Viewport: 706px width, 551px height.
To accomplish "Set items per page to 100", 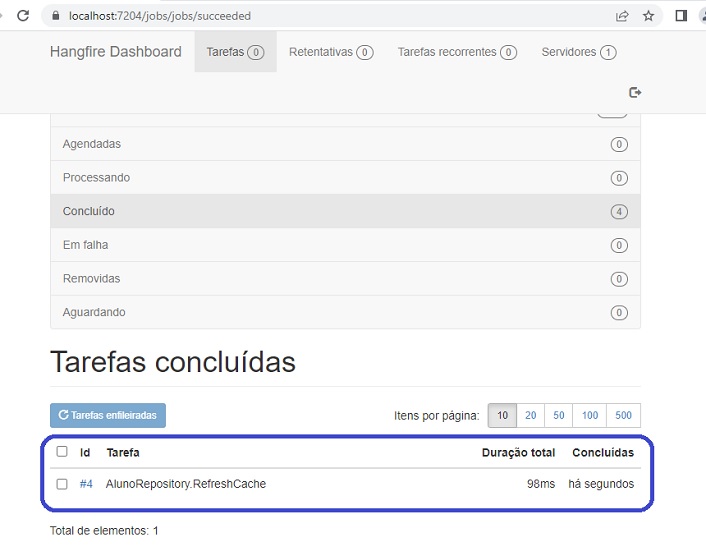I will coord(589,415).
